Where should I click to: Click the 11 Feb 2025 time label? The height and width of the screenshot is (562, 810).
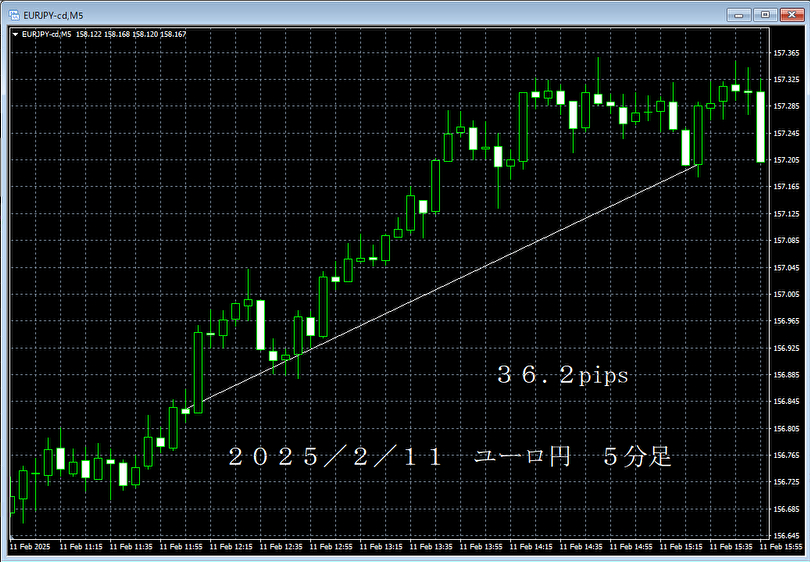(30, 547)
